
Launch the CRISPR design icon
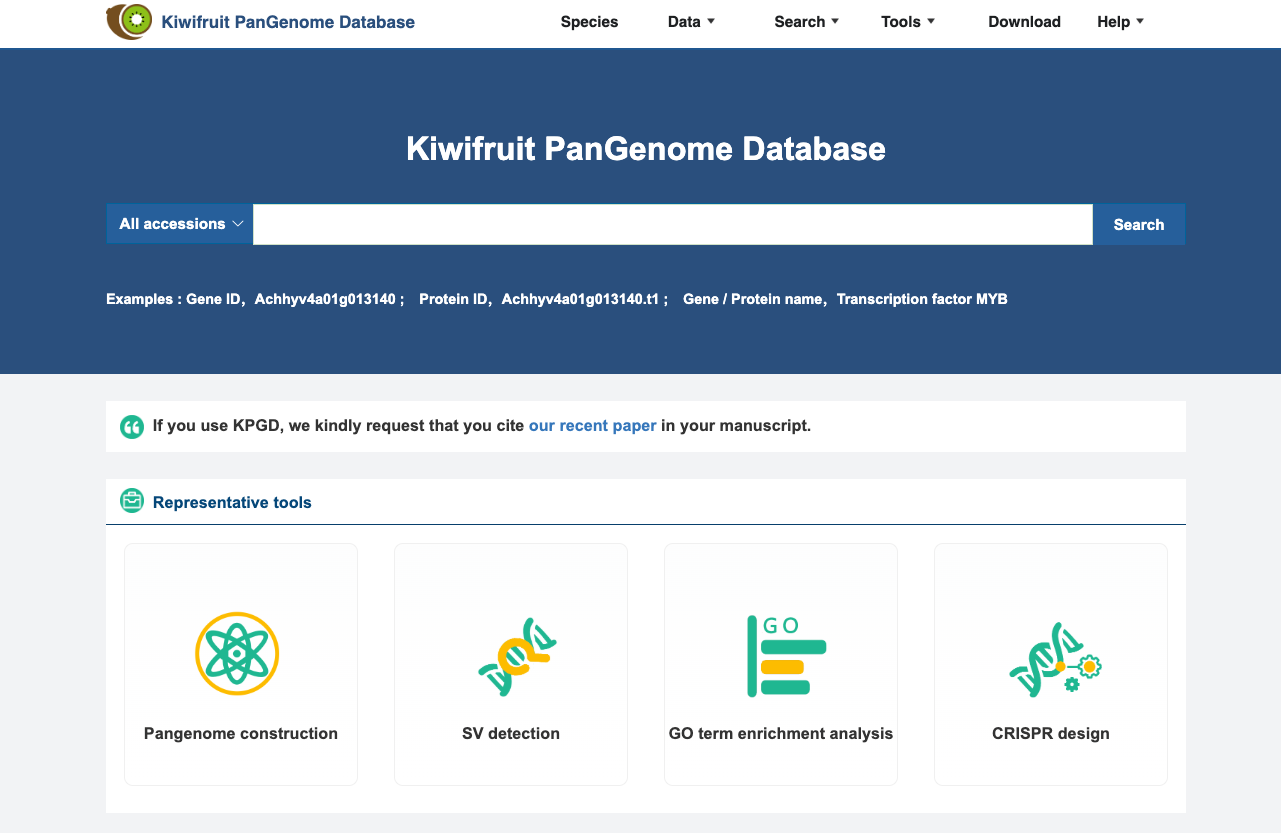pyautogui.click(x=1055, y=658)
